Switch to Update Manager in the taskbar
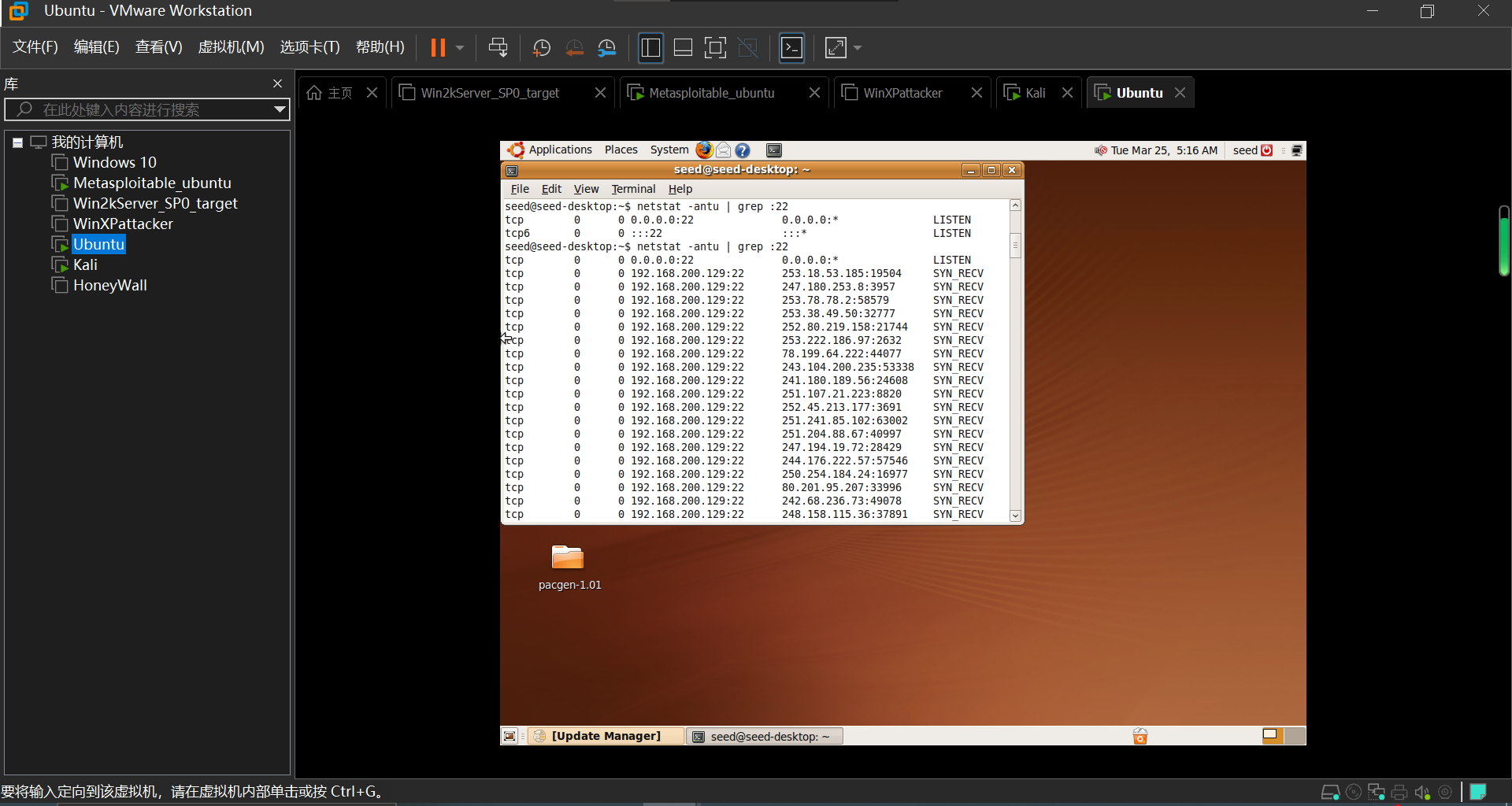Image resolution: width=1512 pixels, height=806 pixels. (605, 736)
